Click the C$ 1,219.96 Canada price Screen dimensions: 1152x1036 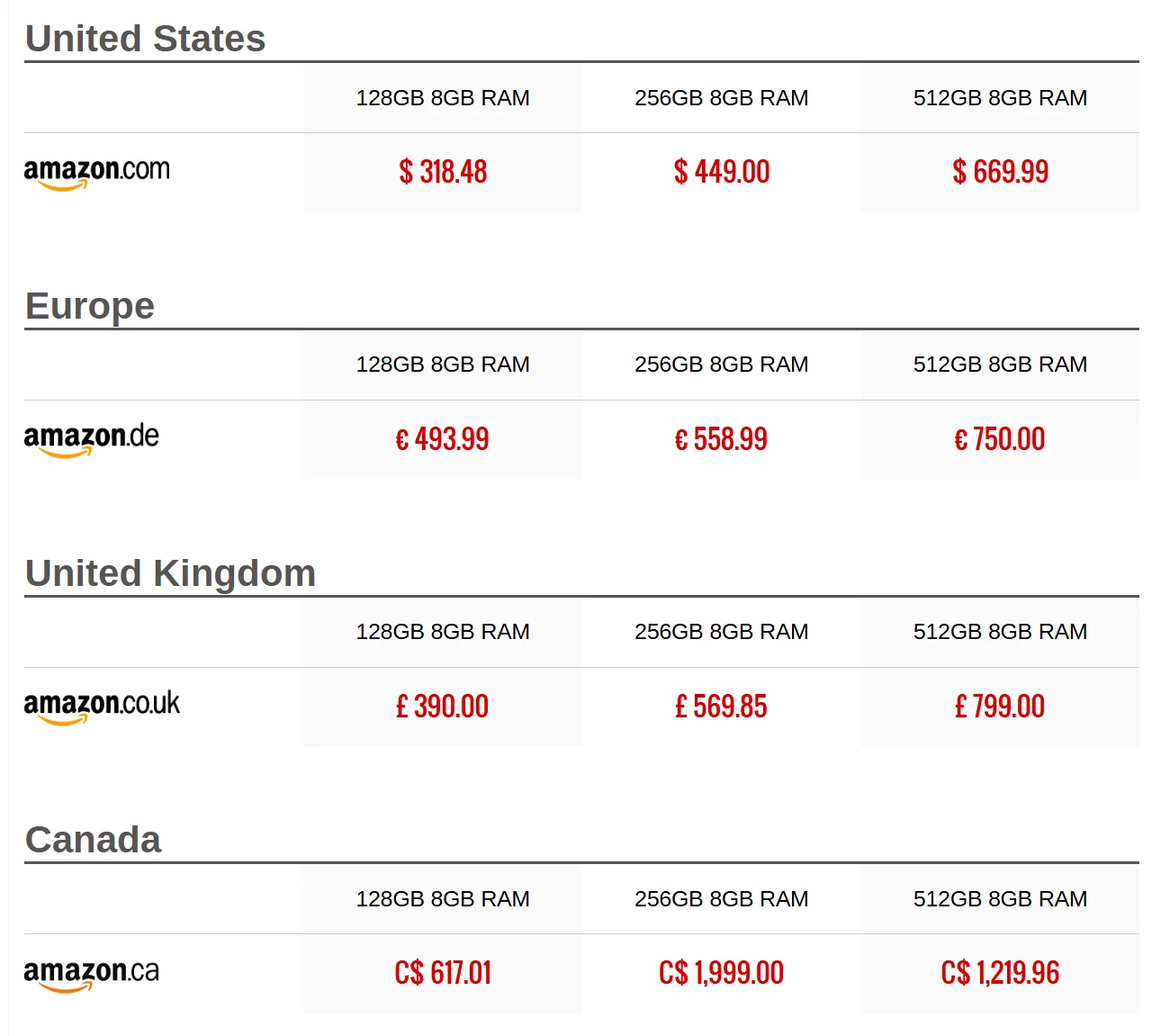point(1000,973)
